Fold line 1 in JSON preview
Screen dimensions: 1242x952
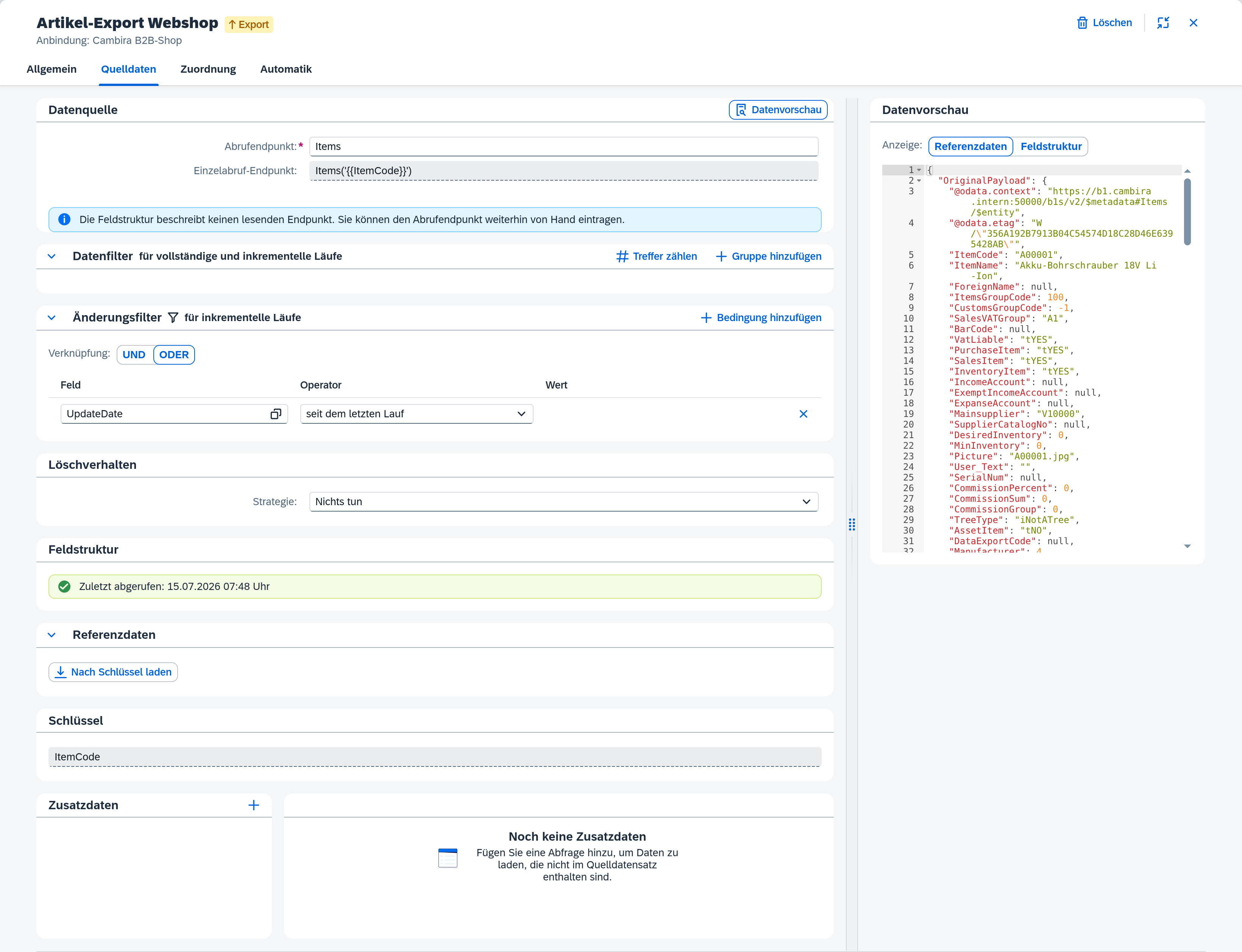(919, 170)
